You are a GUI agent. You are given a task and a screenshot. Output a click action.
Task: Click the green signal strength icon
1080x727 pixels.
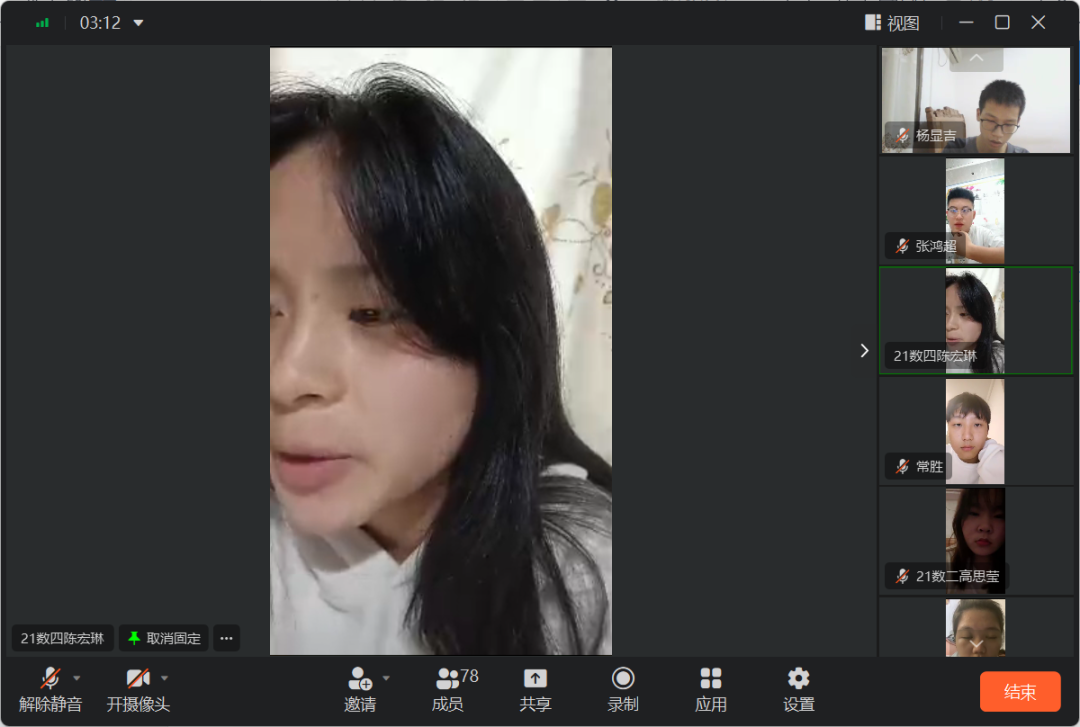42,23
